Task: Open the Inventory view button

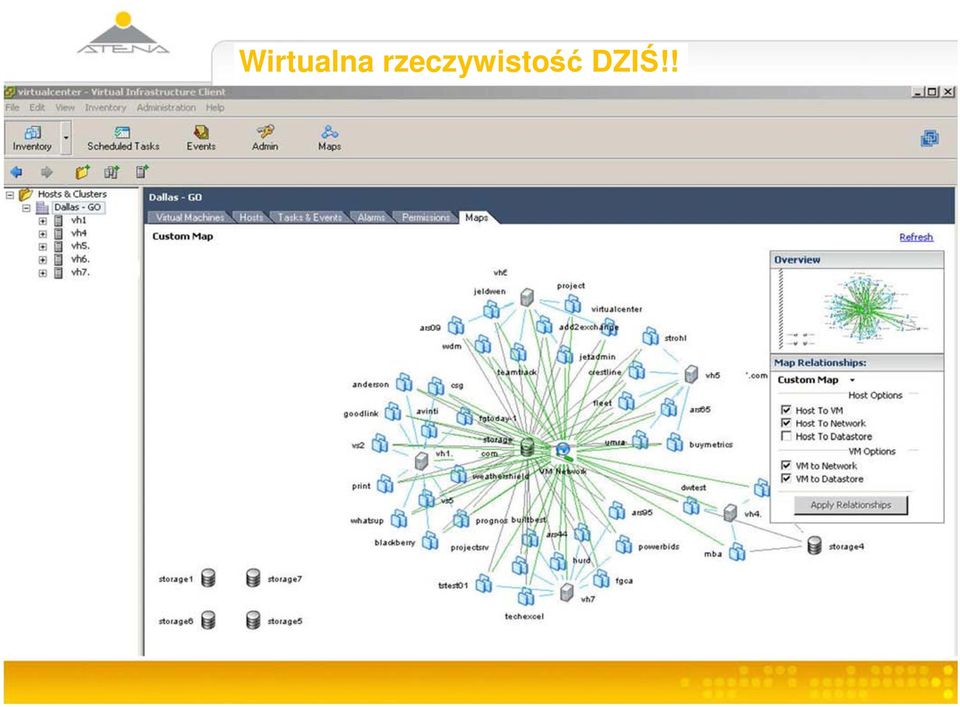Action: 32,137
